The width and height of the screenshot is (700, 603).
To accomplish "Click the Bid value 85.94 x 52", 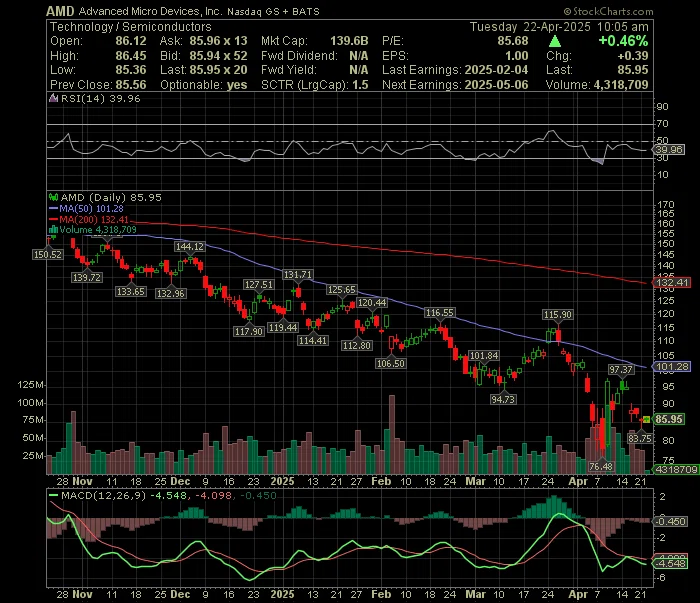I will [x=218, y=56].
